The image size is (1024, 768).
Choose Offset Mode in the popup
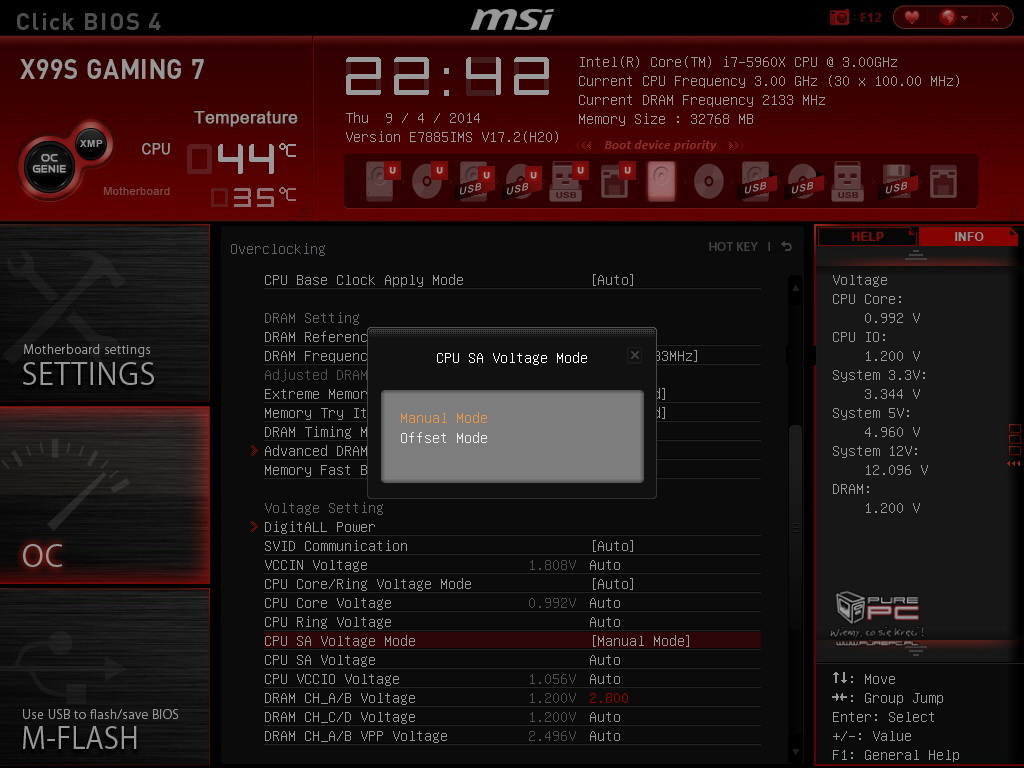[x=443, y=438]
